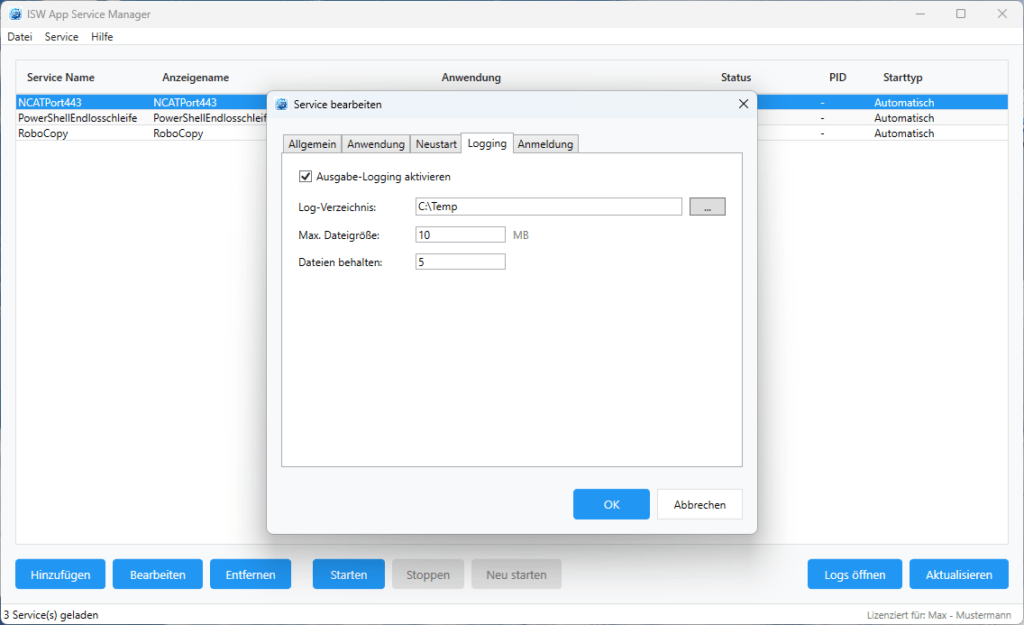
Task: Refresh the service list with Aktualisieren
Action: coord(958,574)
